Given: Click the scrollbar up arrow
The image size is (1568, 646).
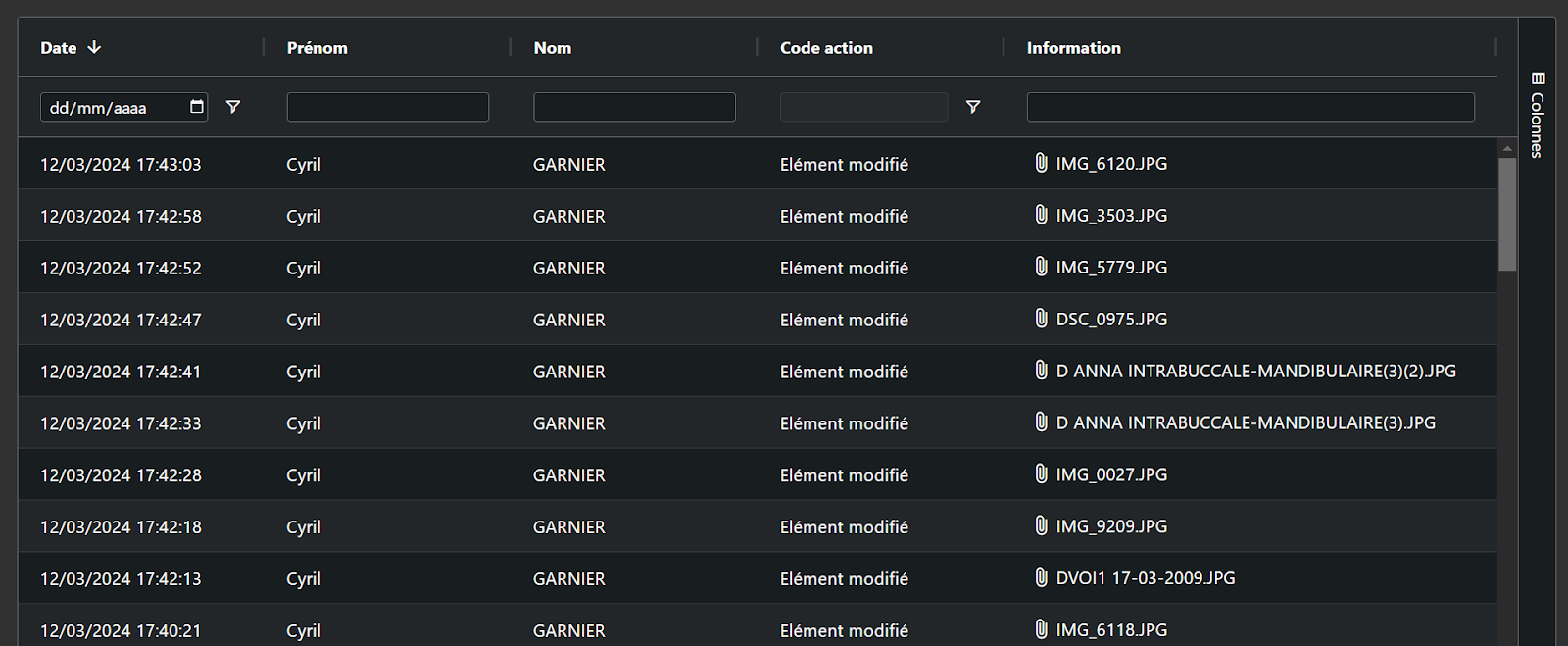Looking at the screenshot, I should [1507, 149].
